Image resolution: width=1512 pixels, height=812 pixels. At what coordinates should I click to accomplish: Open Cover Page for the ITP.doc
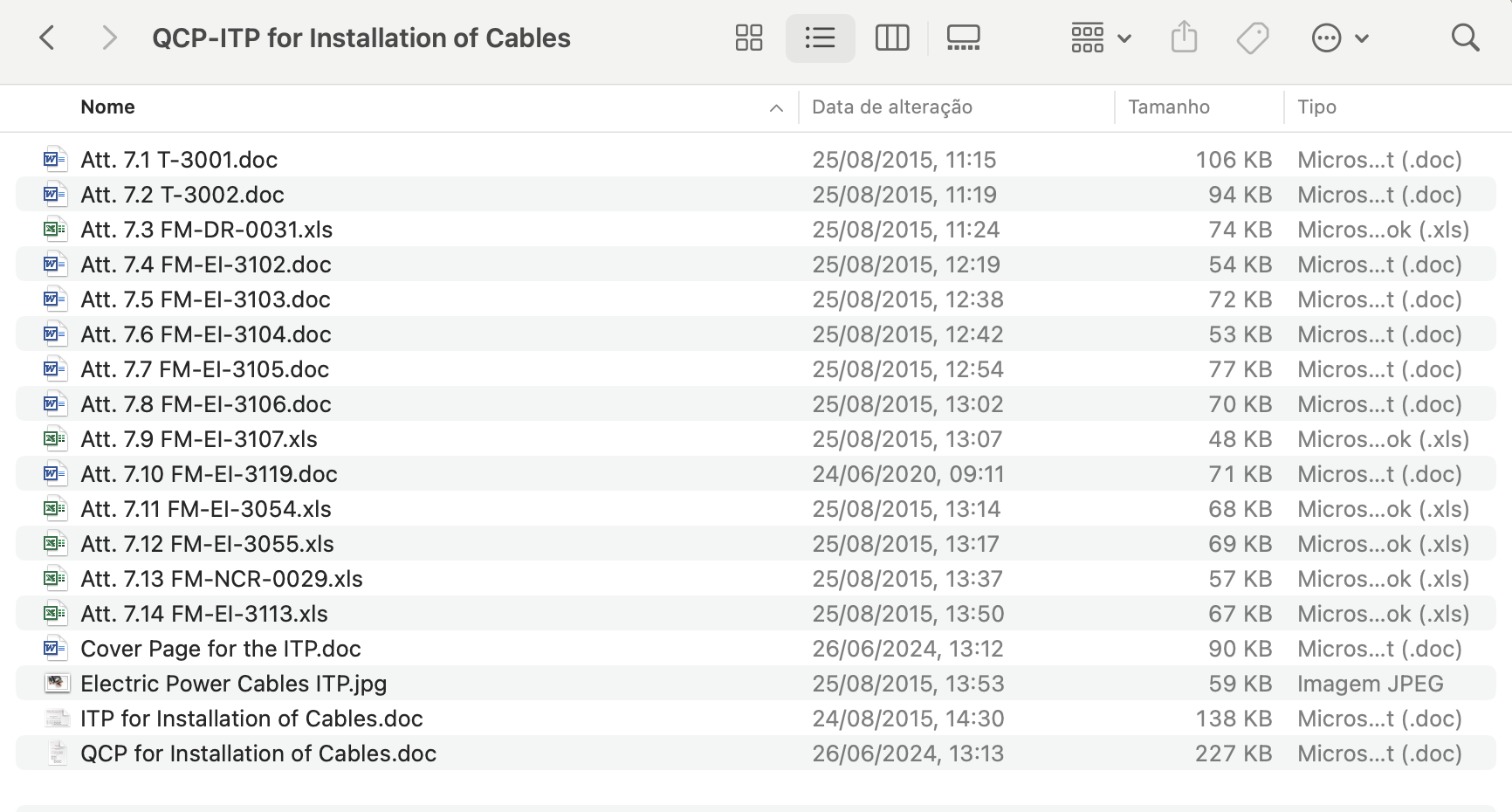click(x=221, y=648)
